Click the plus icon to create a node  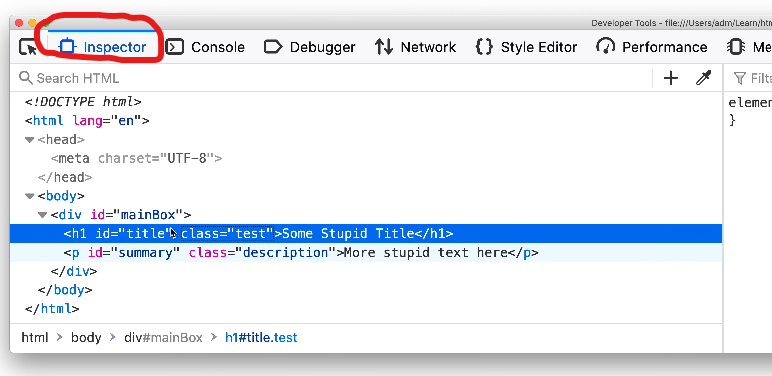point(671,78)
